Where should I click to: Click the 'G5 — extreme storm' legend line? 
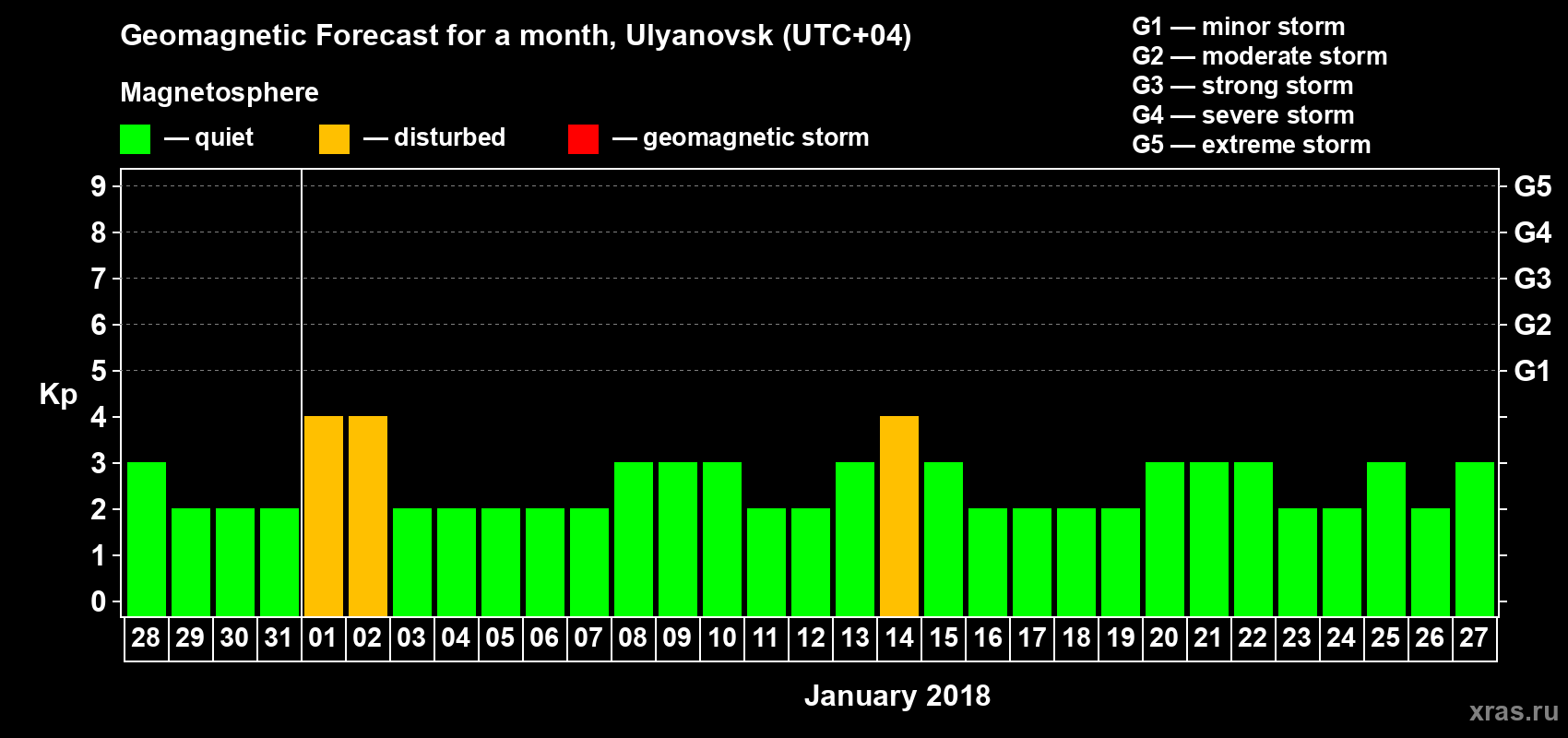(x=1251, y=145)
